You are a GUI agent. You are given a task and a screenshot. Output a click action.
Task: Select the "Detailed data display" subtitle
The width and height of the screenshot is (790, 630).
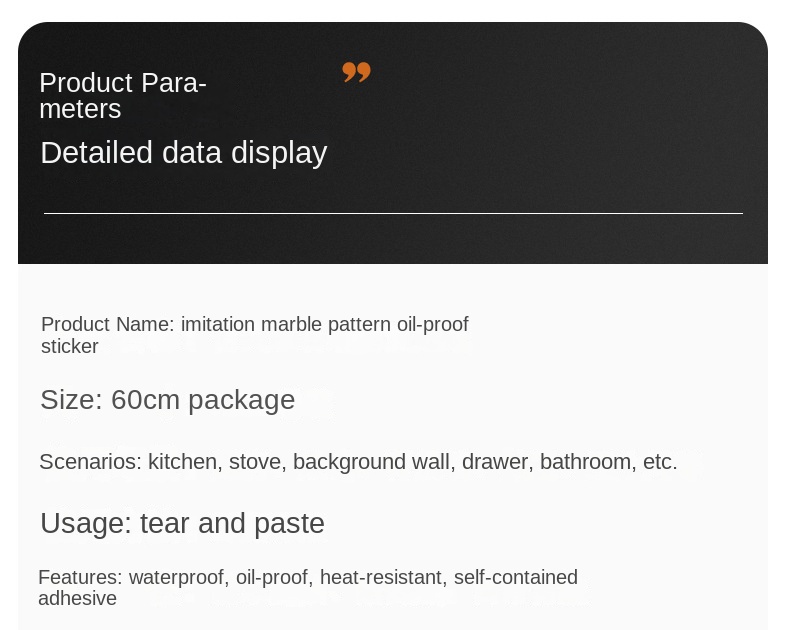(x=183, y=152)
